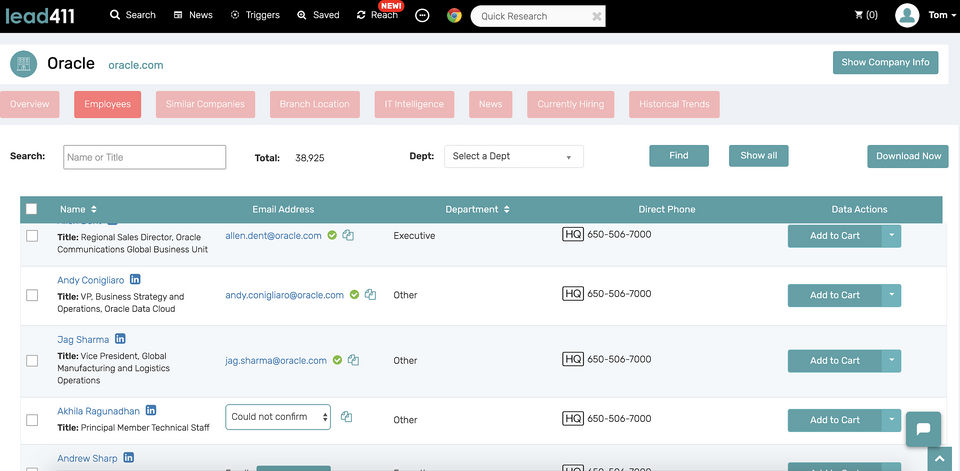Open Akhila Ragunadhan's LinkedIn profile icon

[151, 410]
